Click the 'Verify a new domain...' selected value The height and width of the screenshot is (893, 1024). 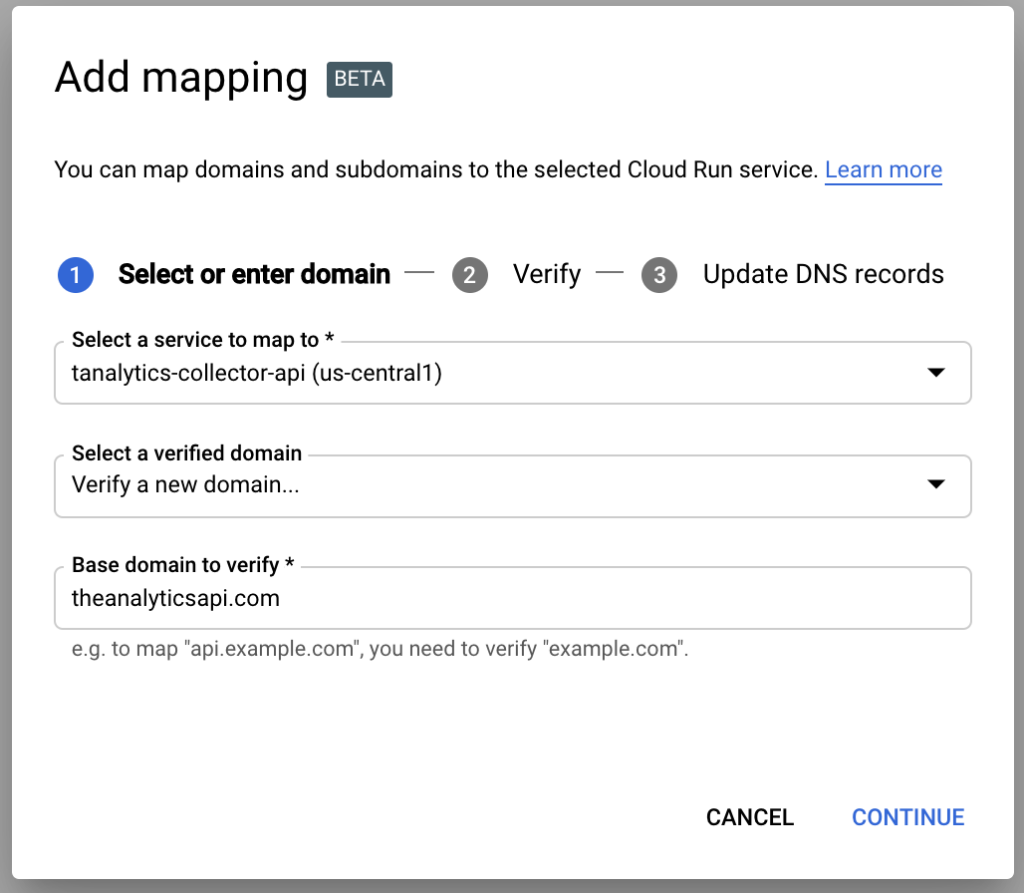186,485
